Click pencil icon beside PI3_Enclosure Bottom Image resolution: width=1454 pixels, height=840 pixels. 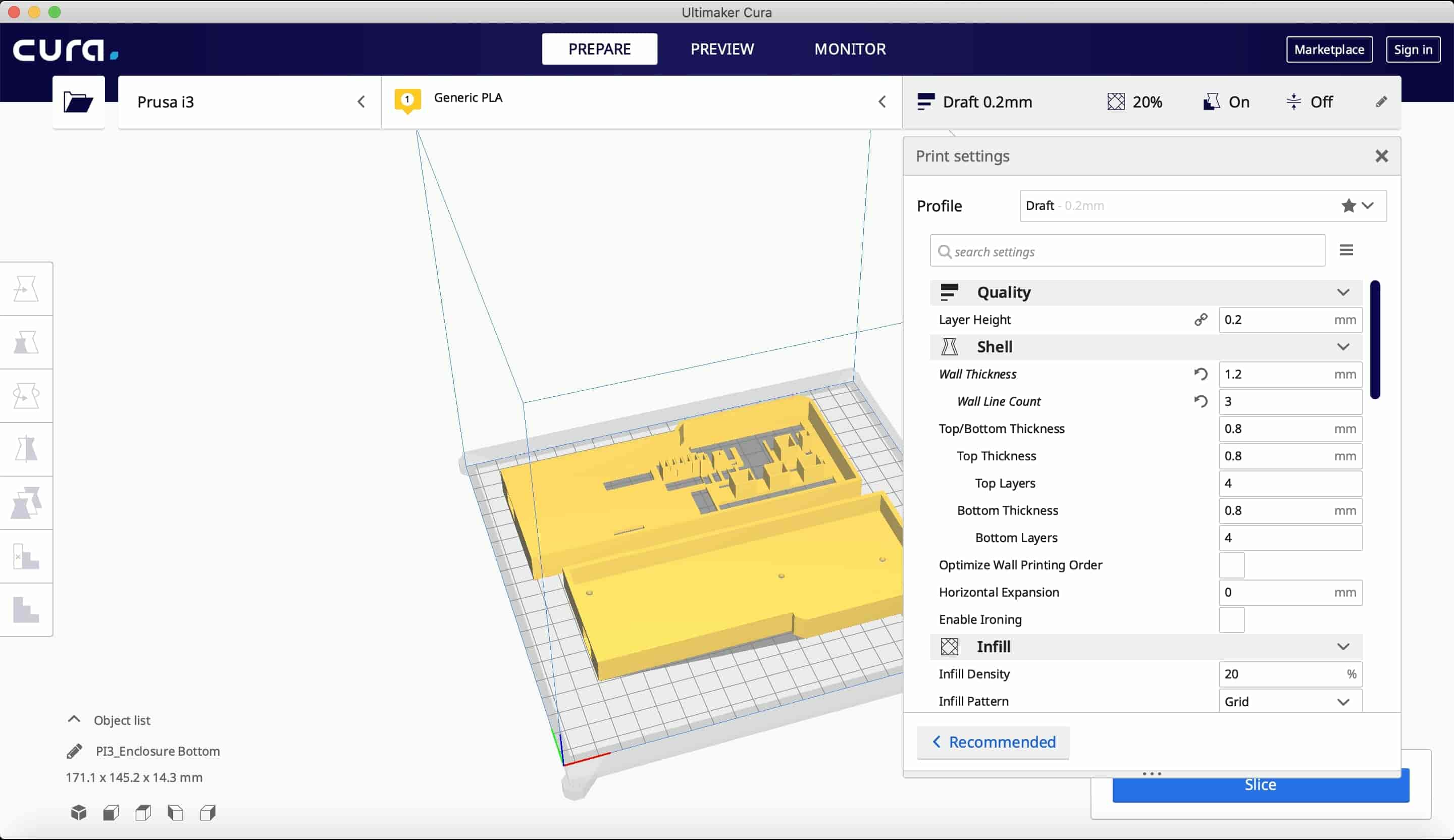(74, 751)
